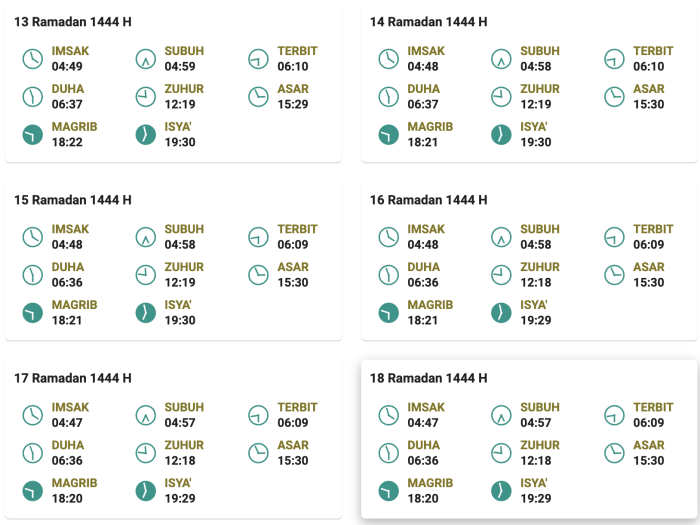Click ZUHUR label in 15 Ramadan card
The height and width of the screenshot is (525, 700).
pos(184,267)
